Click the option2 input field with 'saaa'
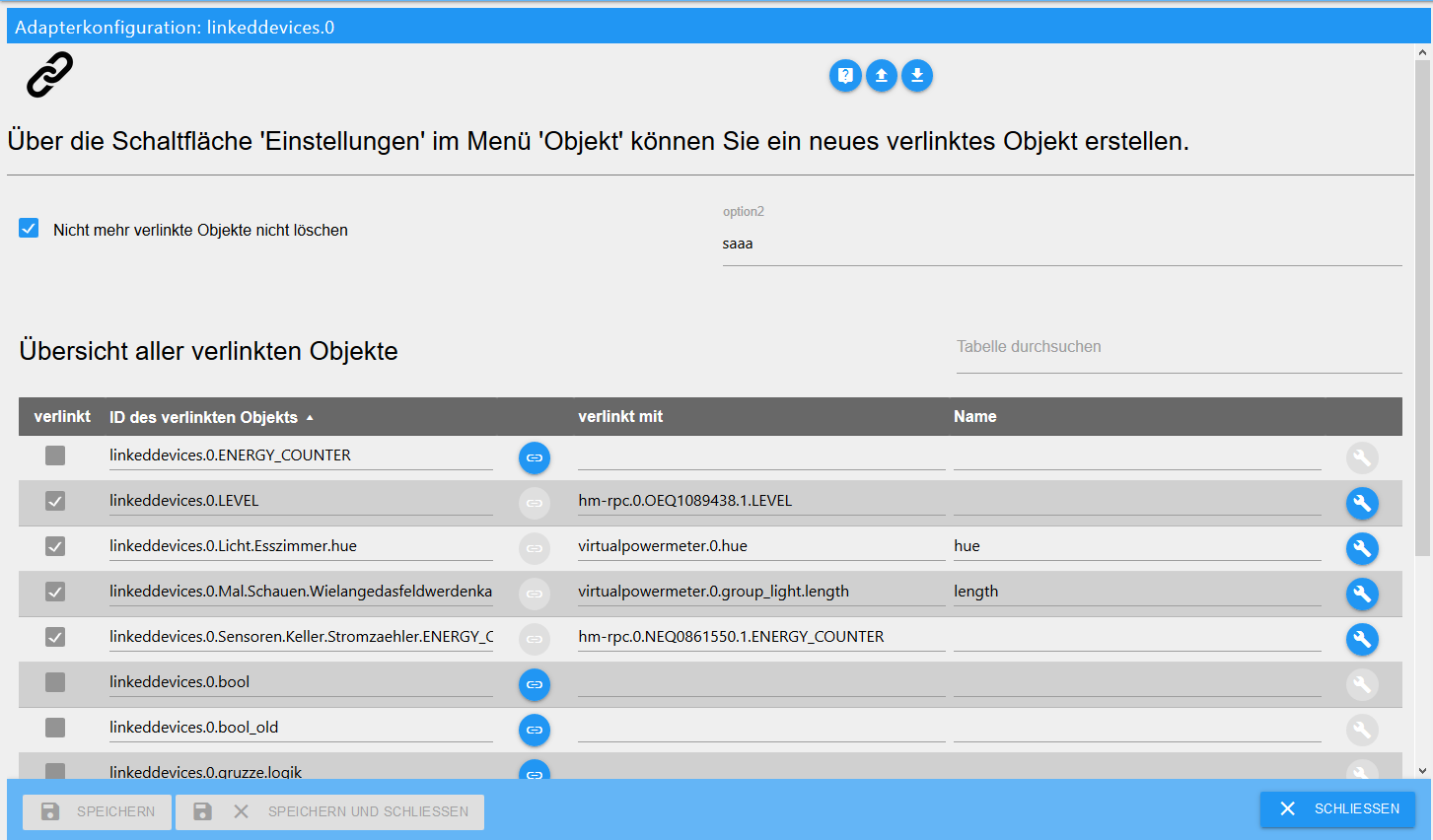 [x=1061, y=244]
